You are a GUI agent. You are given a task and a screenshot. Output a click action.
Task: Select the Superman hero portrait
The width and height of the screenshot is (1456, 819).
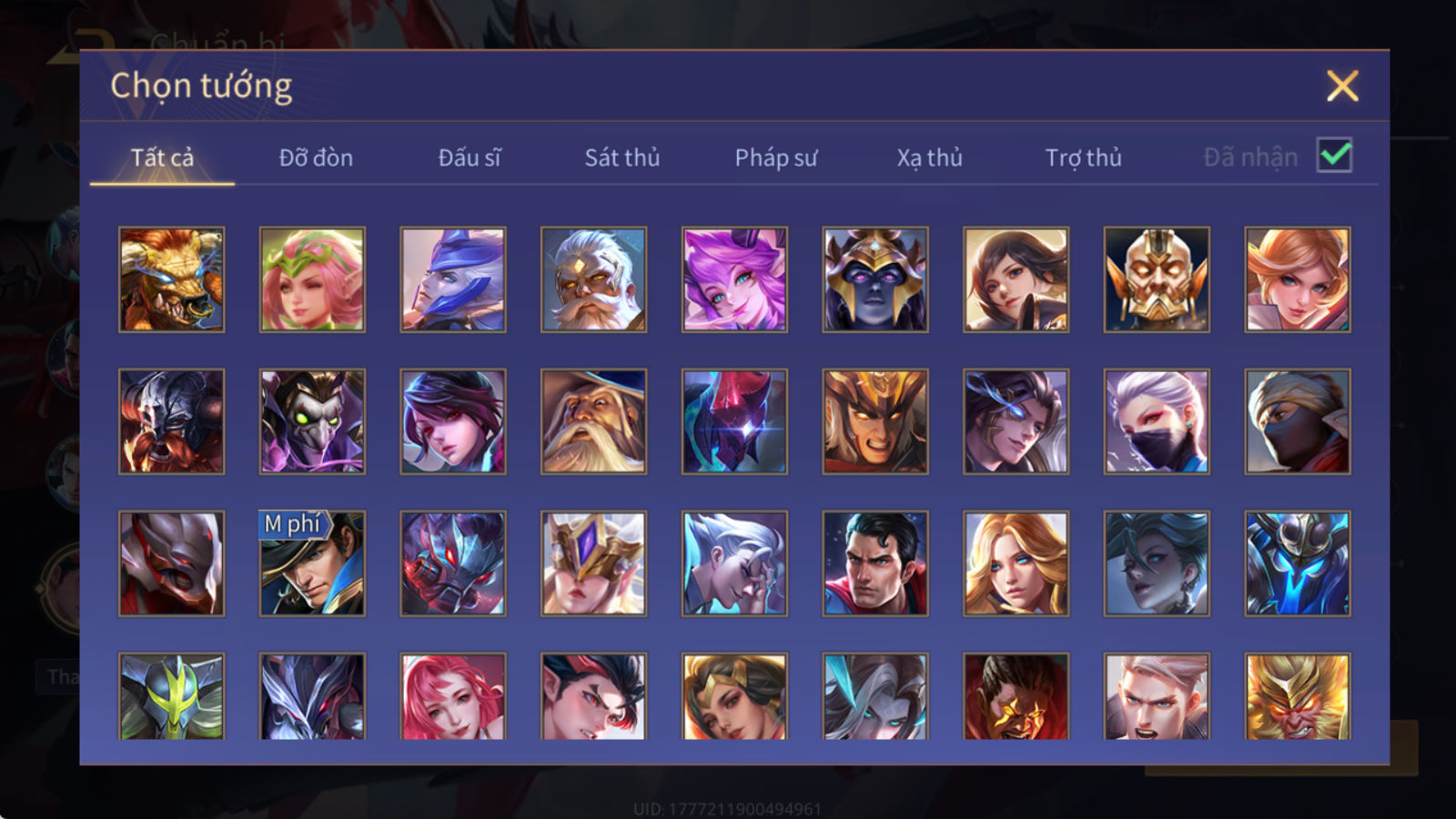tap(875, 563)
